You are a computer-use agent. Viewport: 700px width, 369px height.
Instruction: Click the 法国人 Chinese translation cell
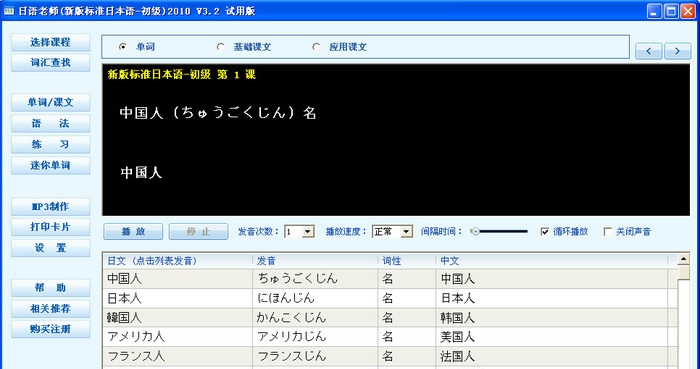552,357
